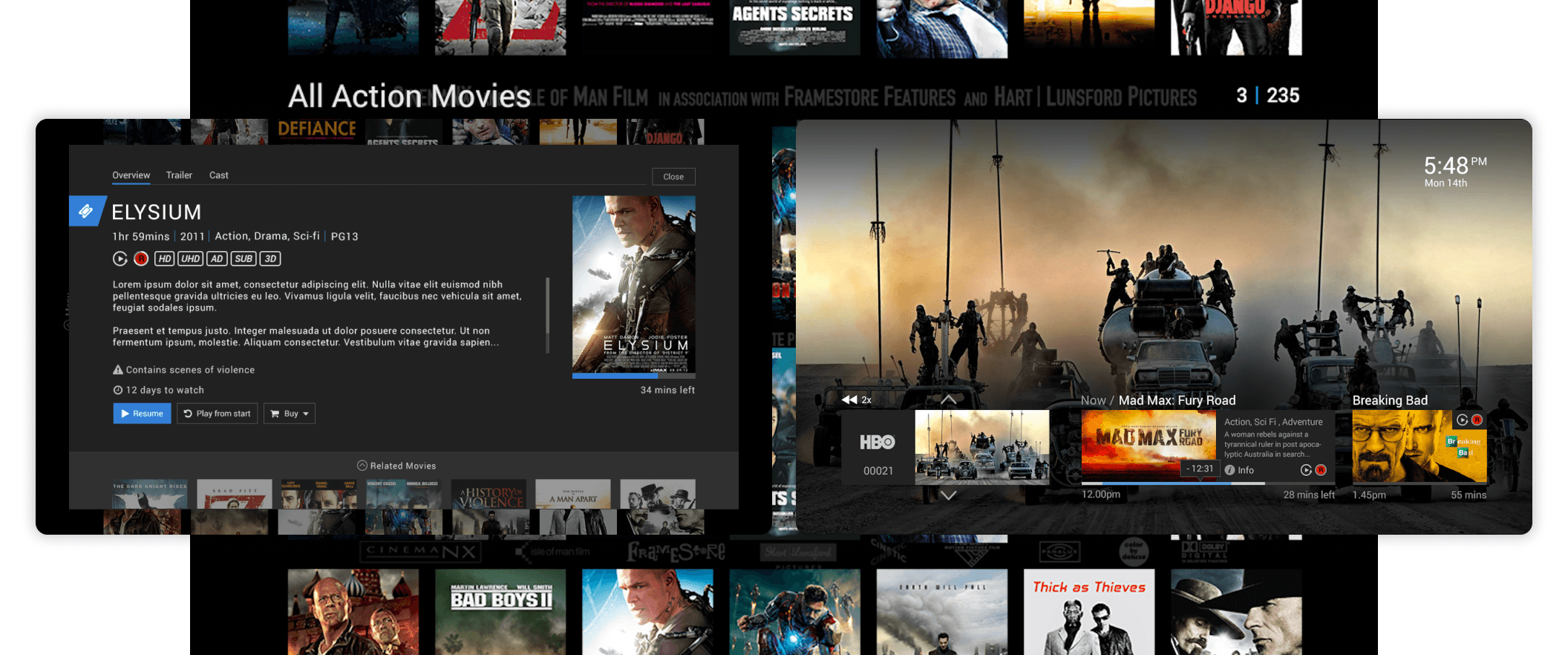
Task: Select the Overview tab
Action: pyautogui.click(x=131, y=175)
